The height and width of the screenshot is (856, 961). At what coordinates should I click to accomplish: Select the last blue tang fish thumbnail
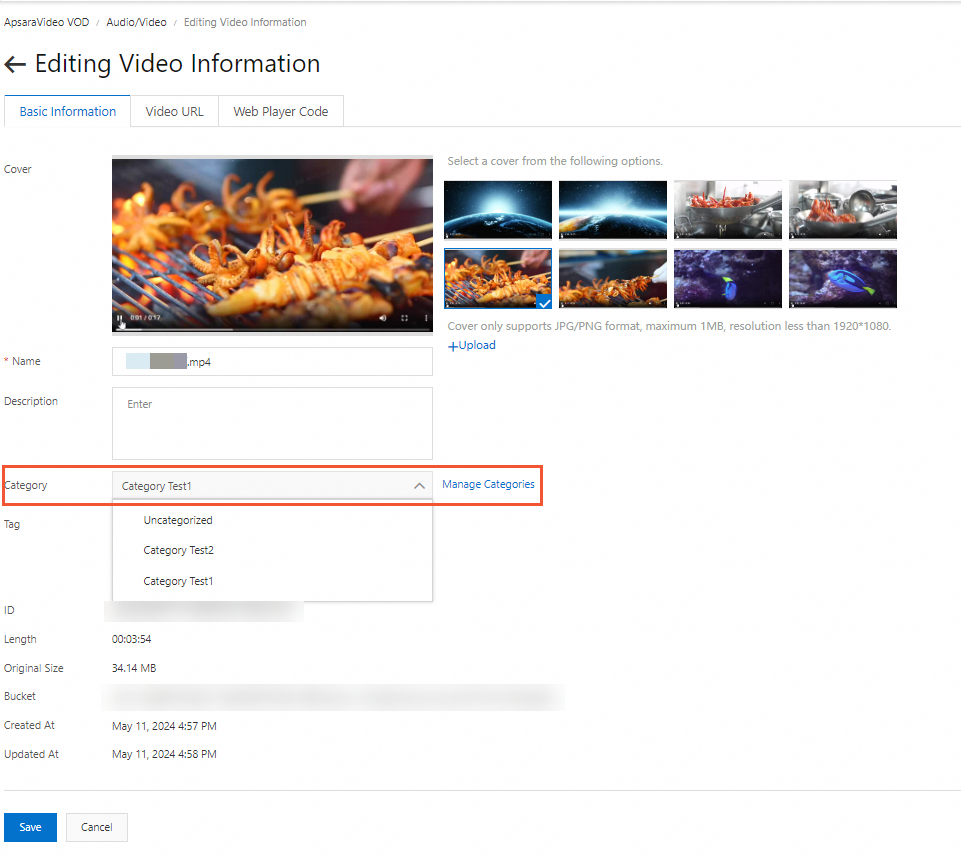[843, 278]
